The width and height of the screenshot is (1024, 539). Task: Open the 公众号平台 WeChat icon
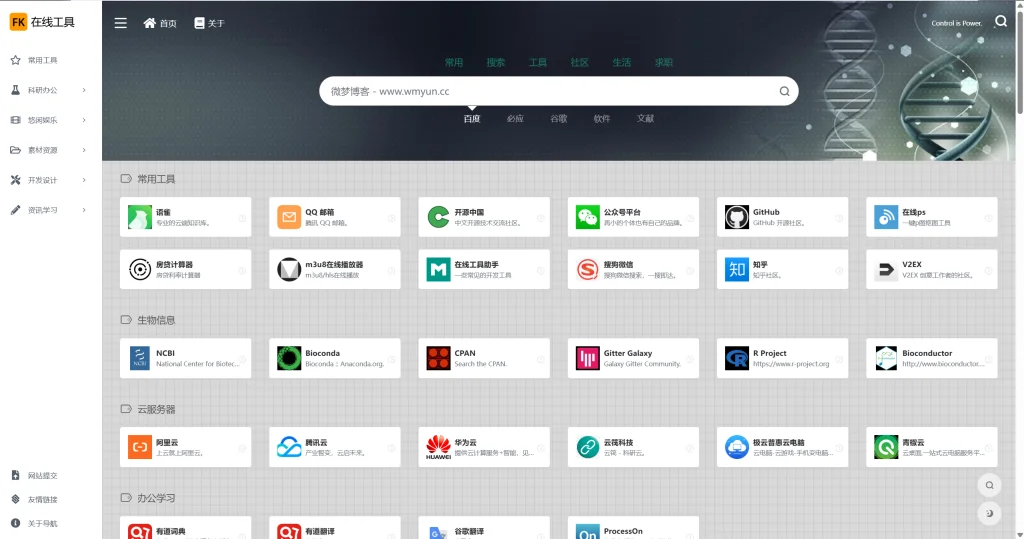click(x=588, y=217)
